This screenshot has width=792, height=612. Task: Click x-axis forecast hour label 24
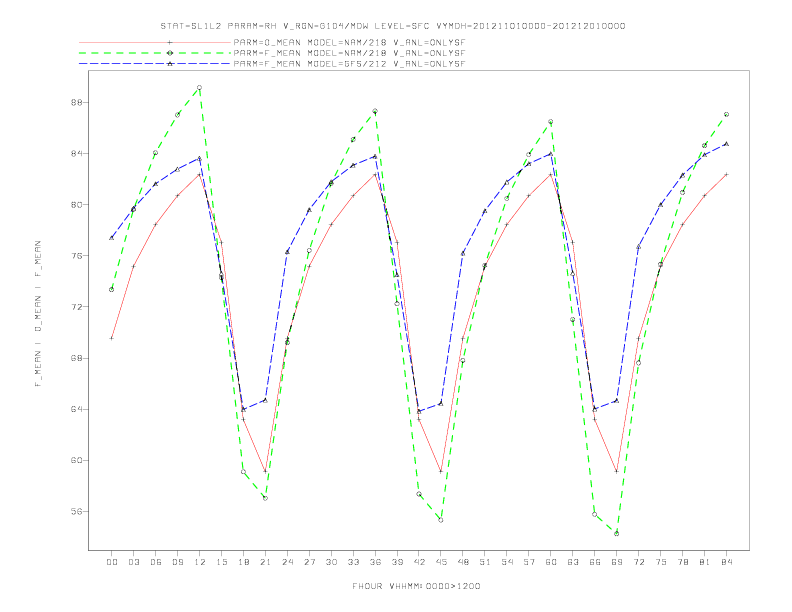click(x=287, y=562)
